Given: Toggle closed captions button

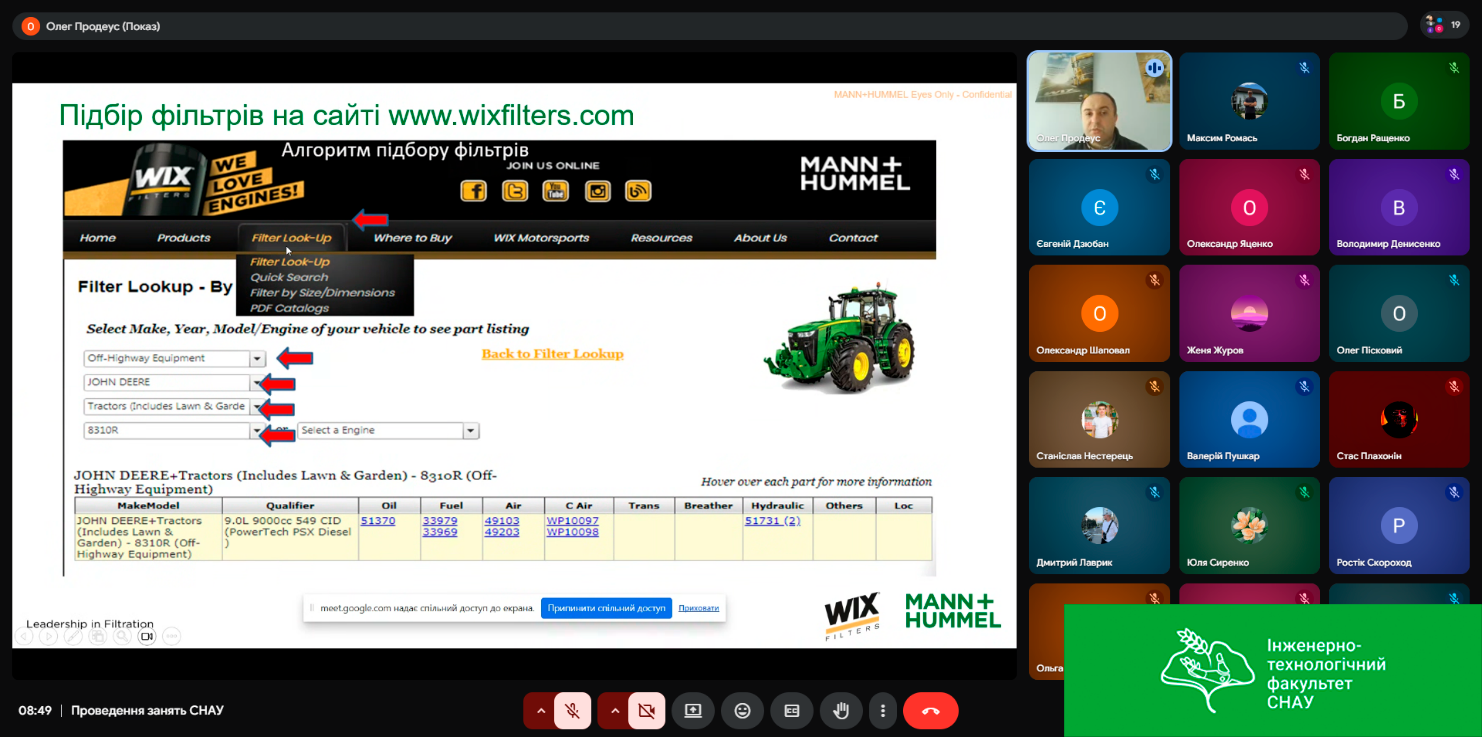Looking at the screenshot, I should tap(791, 711).
